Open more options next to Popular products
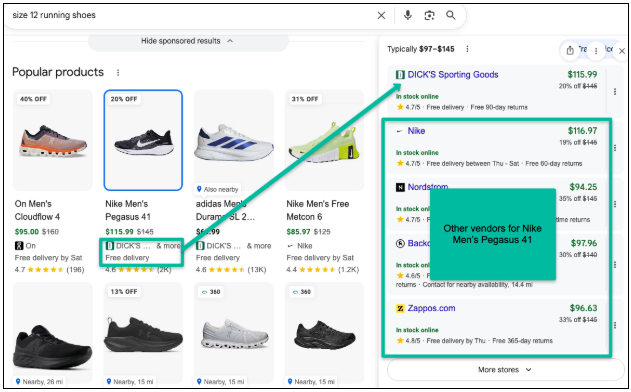The width and height of the screenshot is (631, 392). point(118,73)
